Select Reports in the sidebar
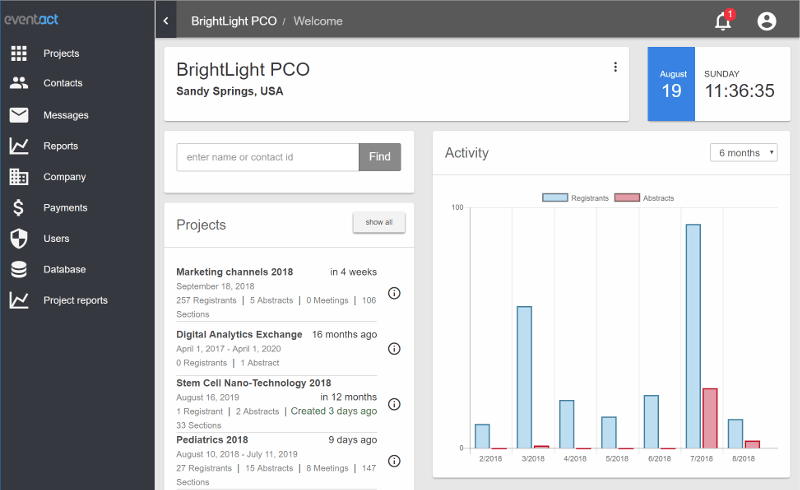 pos(61,146)
